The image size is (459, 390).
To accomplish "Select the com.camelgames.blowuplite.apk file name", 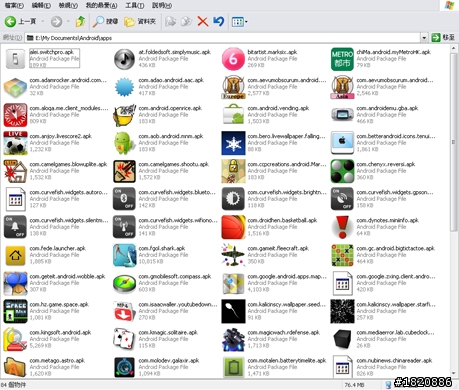I will pos(68,164).
